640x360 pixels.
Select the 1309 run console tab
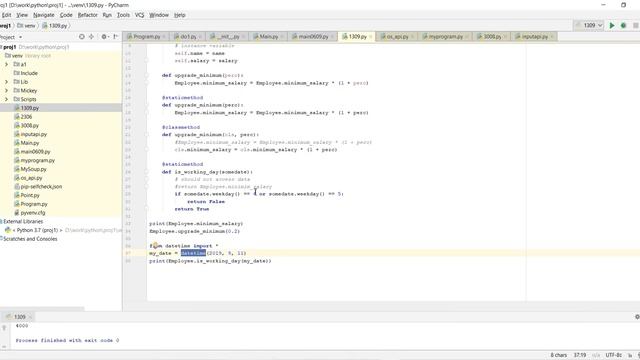tap(19, 317)
